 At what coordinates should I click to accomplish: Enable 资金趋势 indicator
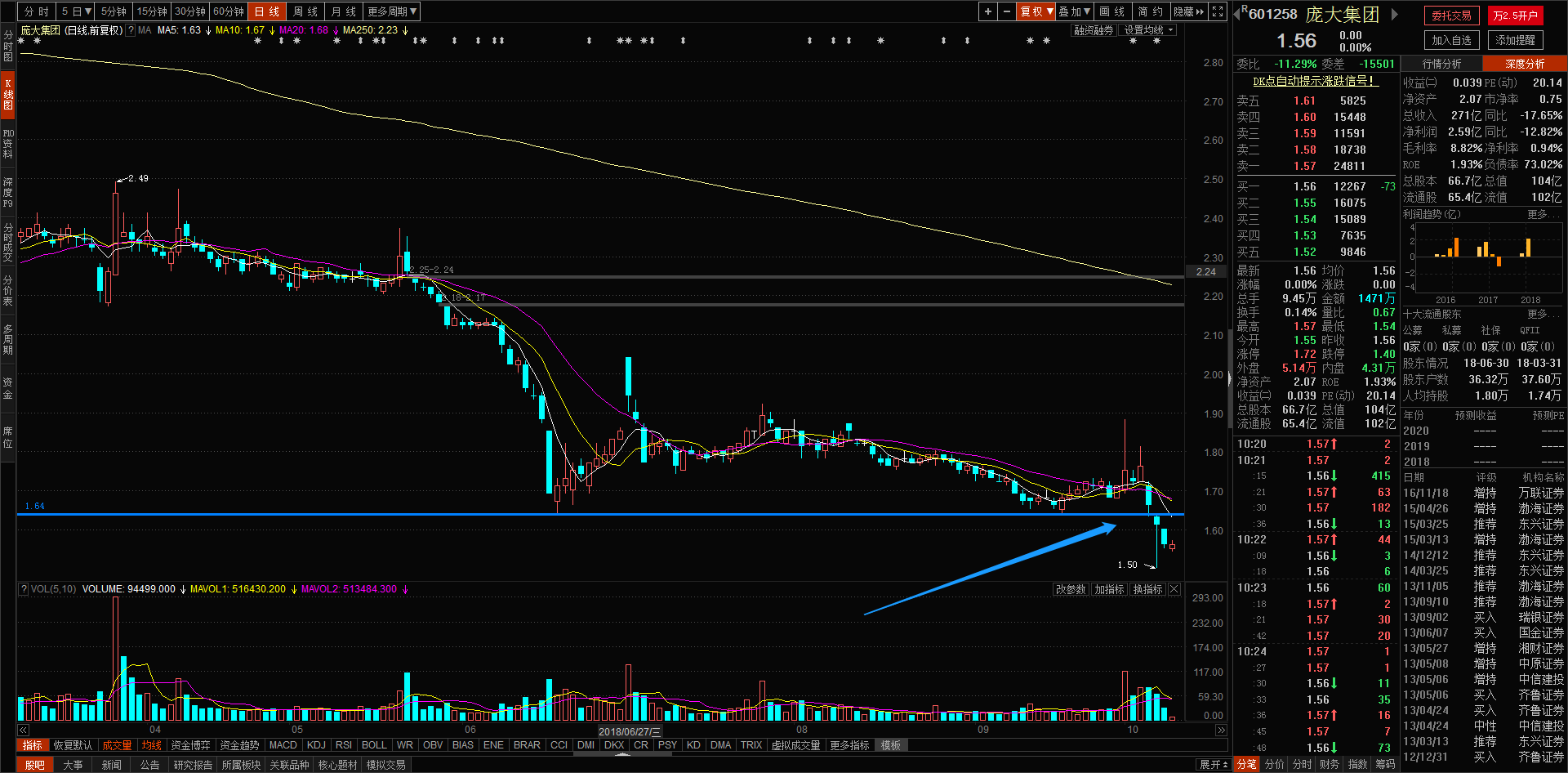[239, 745]
